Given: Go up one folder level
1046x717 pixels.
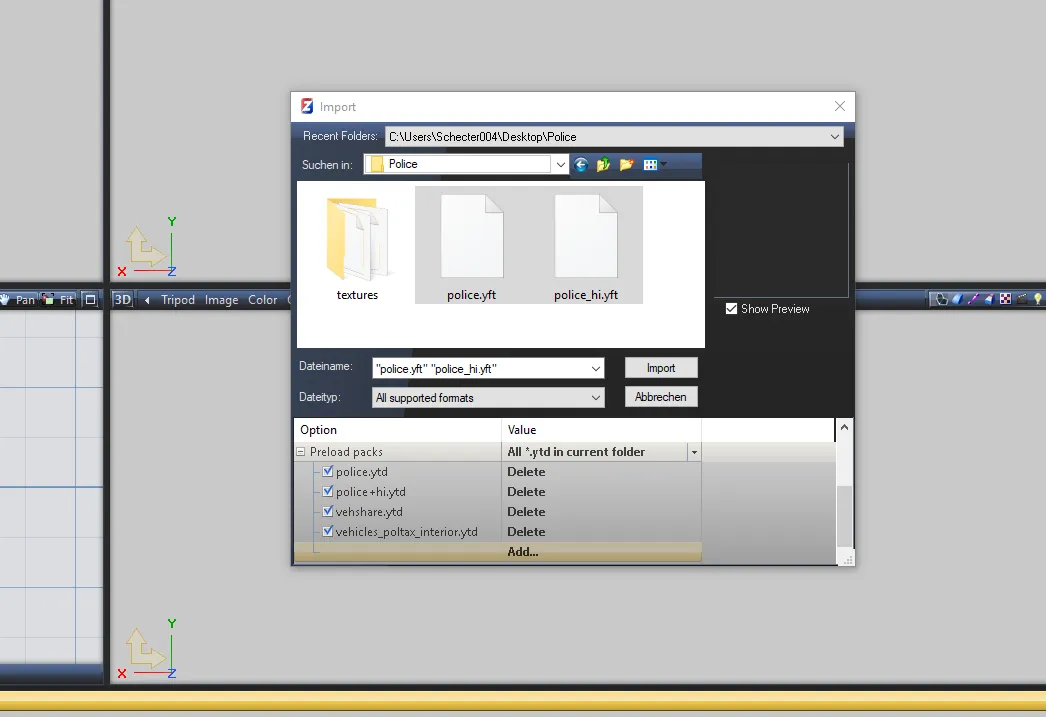Looking at the screenshot, I should click(x=603, y=164).
